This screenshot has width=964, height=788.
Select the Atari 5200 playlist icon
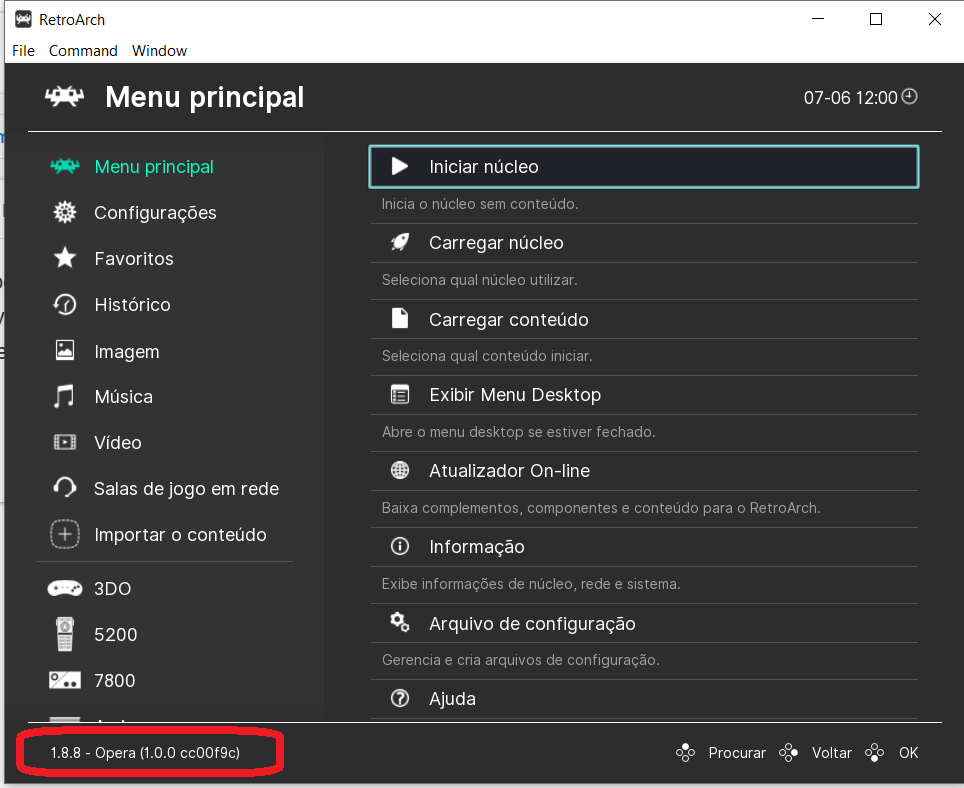click(x=65, y=634)
